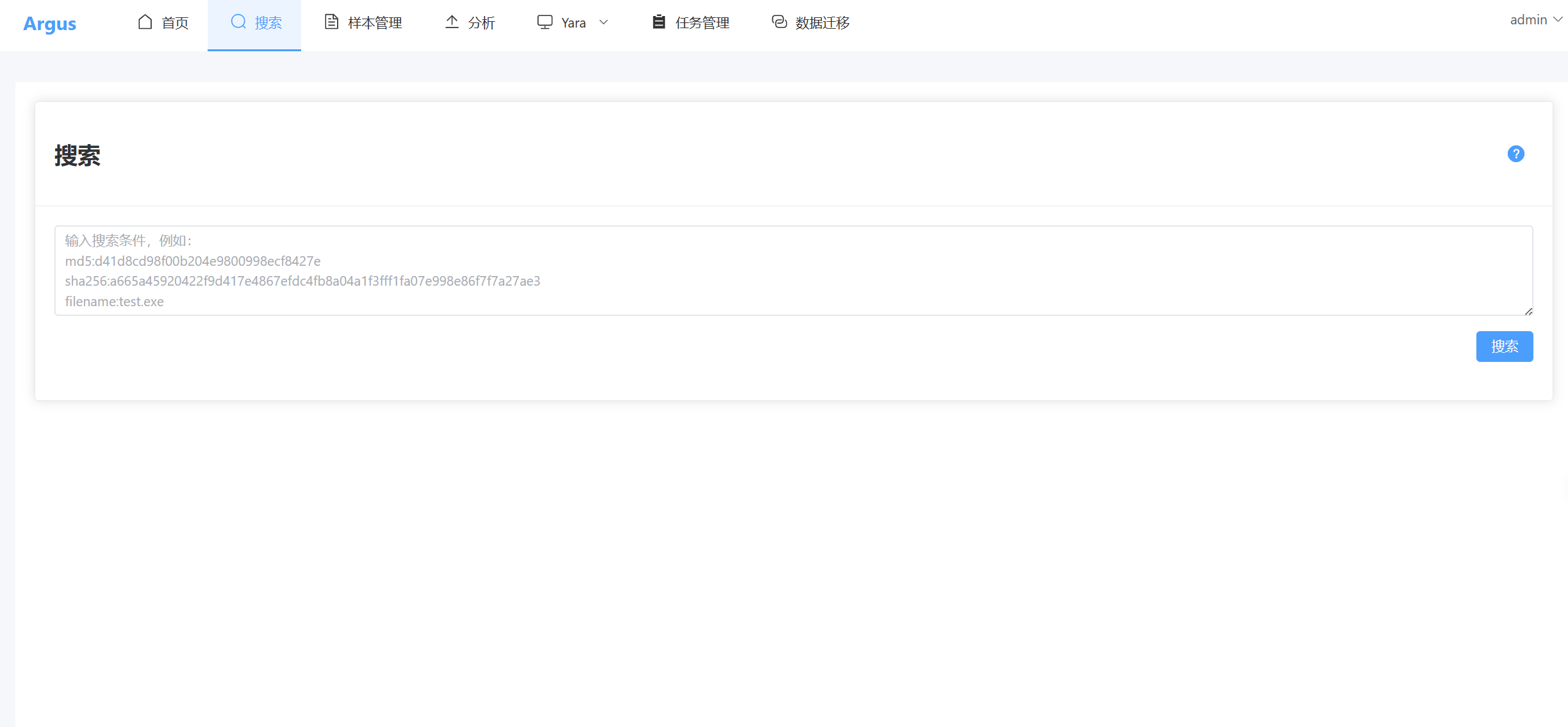Expand the Yara dropdown chevron

point(604,22)
